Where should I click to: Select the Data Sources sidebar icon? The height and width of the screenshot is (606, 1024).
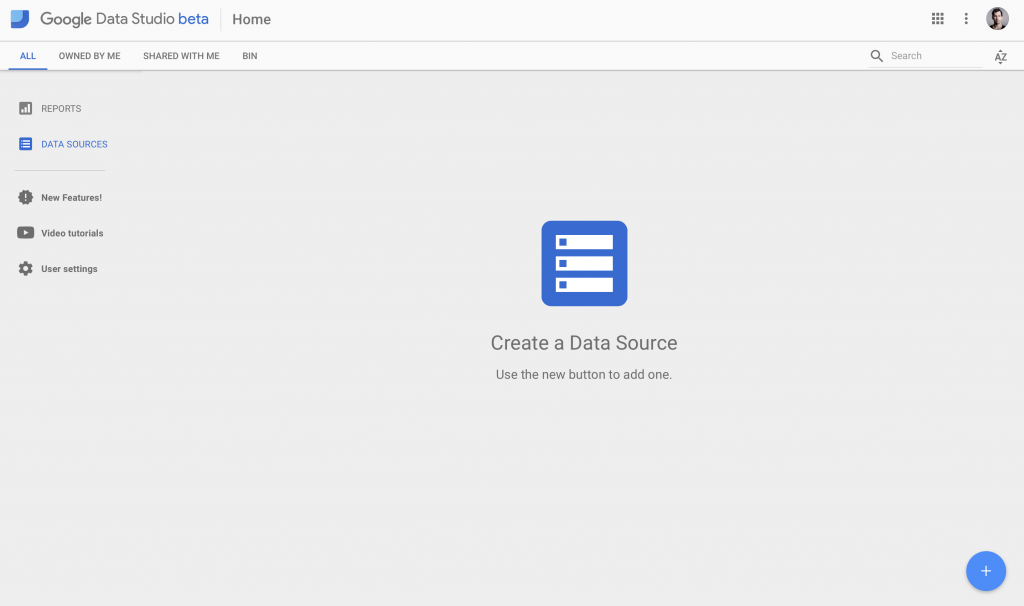coord(25,144)
